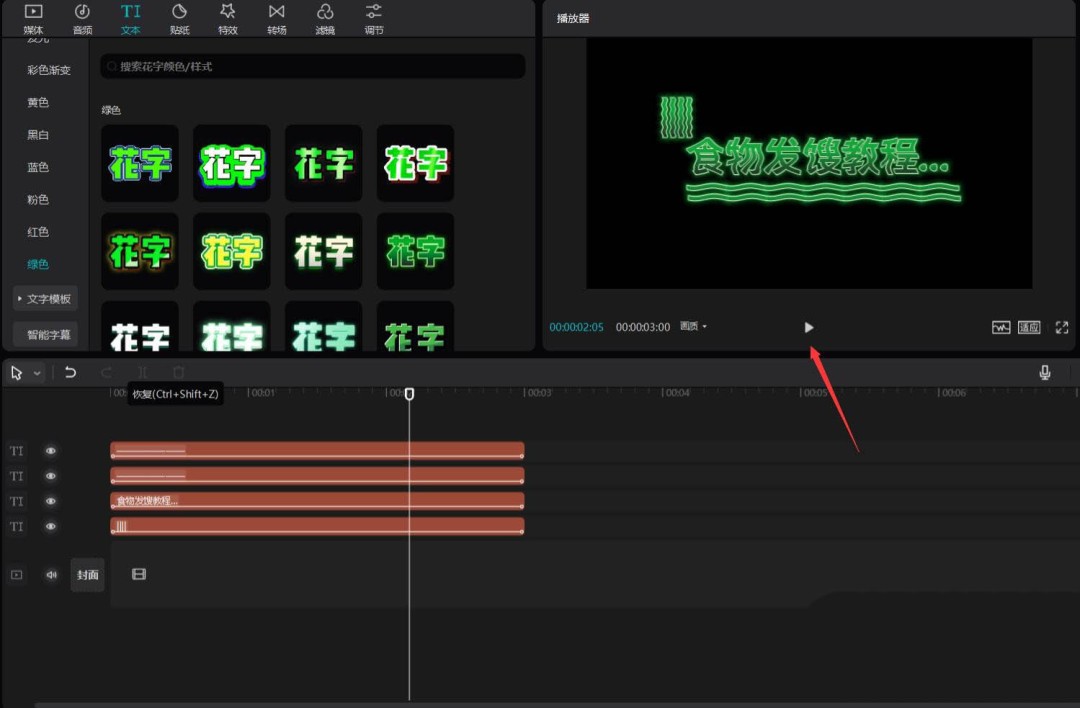The height and width of the screenshot is (708, 1080).
Task: Open 智能字幕 smart captions
Action: click(x=46, y=334)
